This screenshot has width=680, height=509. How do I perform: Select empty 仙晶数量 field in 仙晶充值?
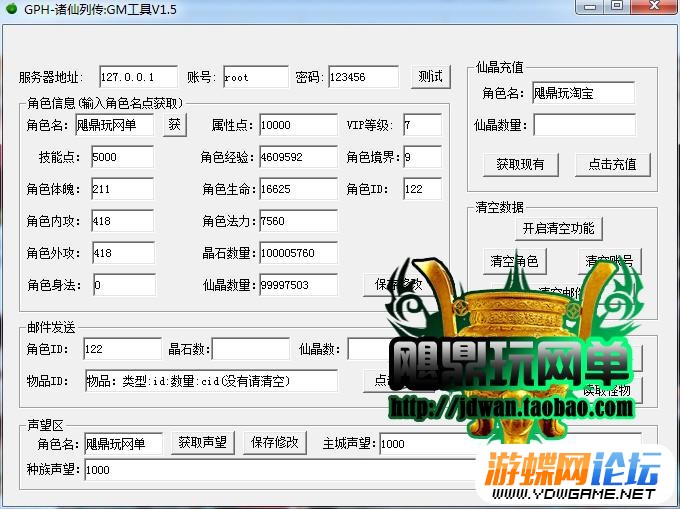[584, 125]
